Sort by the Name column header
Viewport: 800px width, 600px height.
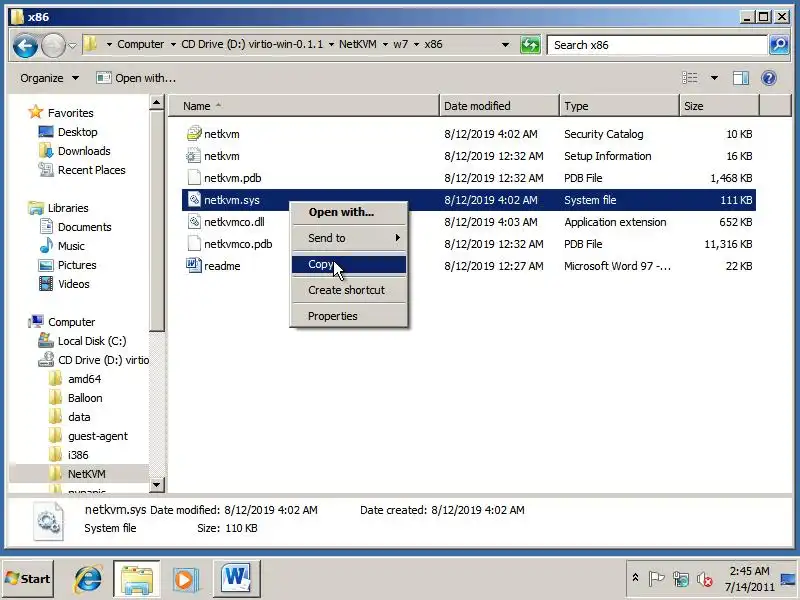tap(304, 106)
